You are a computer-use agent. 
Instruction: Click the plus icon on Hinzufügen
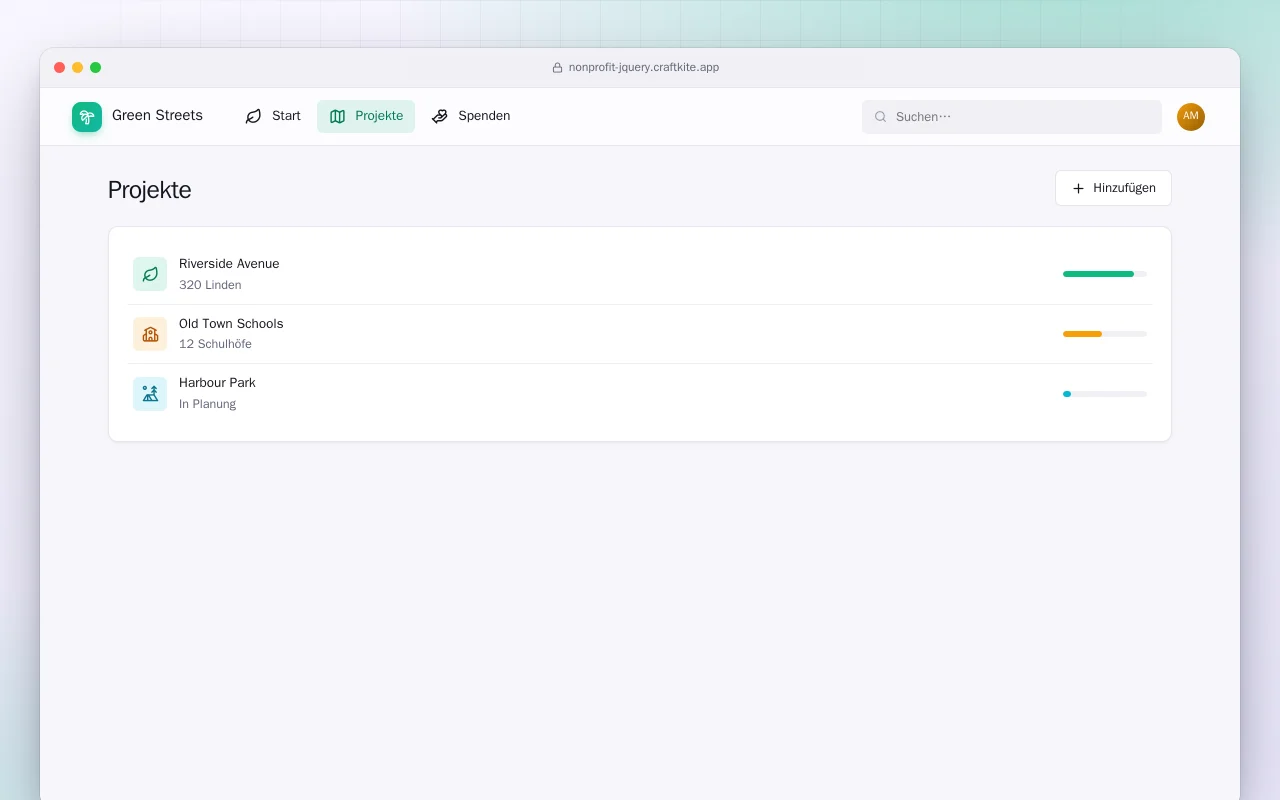pyautogui.click(x=1078, y=188)
